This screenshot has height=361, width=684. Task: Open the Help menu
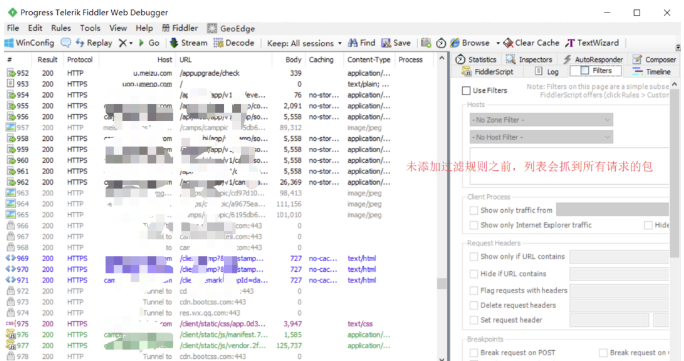pos(144,28)
